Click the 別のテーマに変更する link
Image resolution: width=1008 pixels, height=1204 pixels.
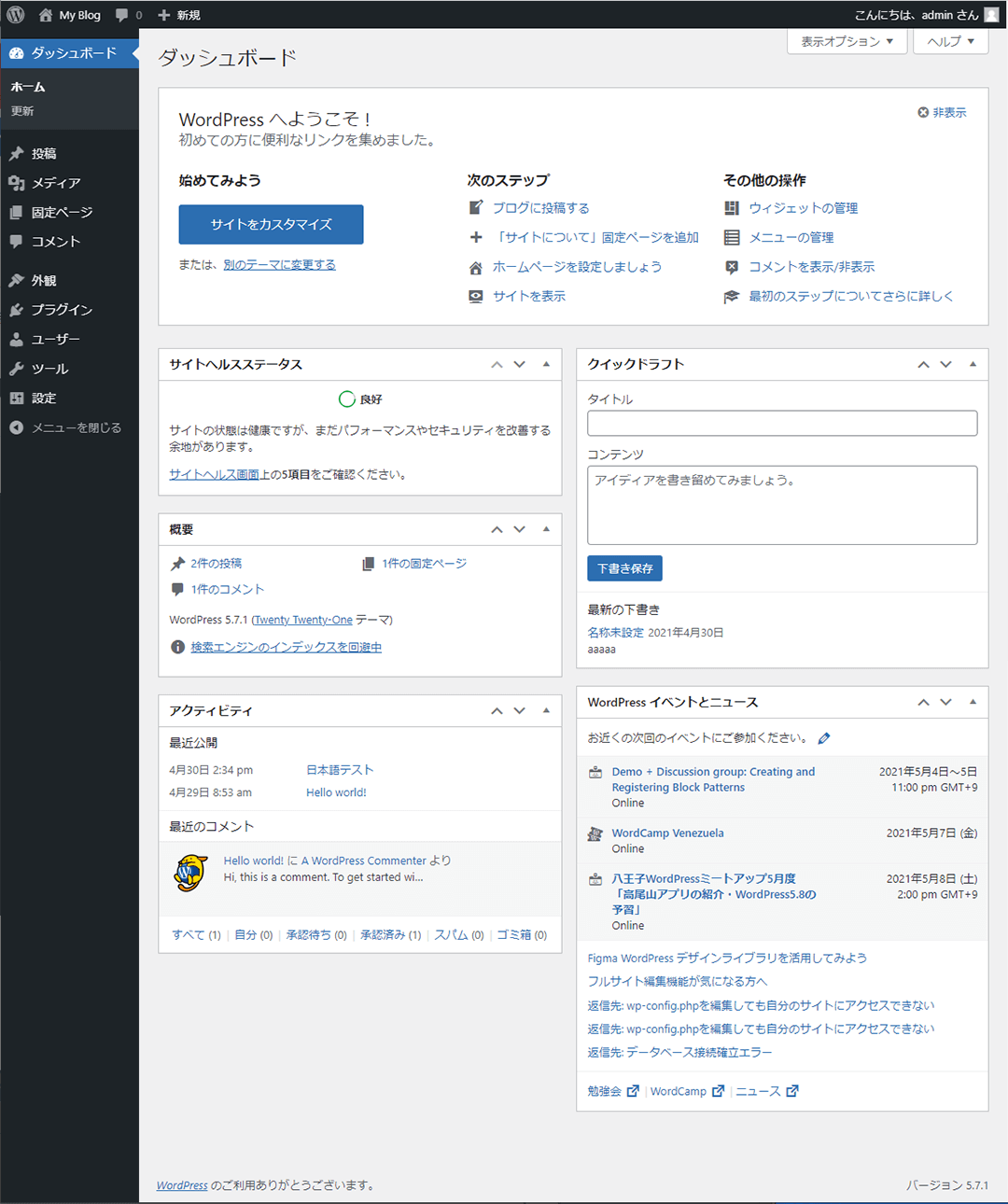pyautogui.click(x=279, y=265)
